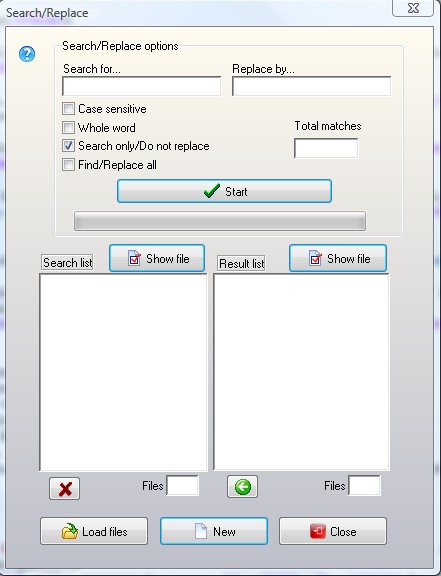Close the dialog using red Close button
This screenshot has width=441, height=576.
333,531
